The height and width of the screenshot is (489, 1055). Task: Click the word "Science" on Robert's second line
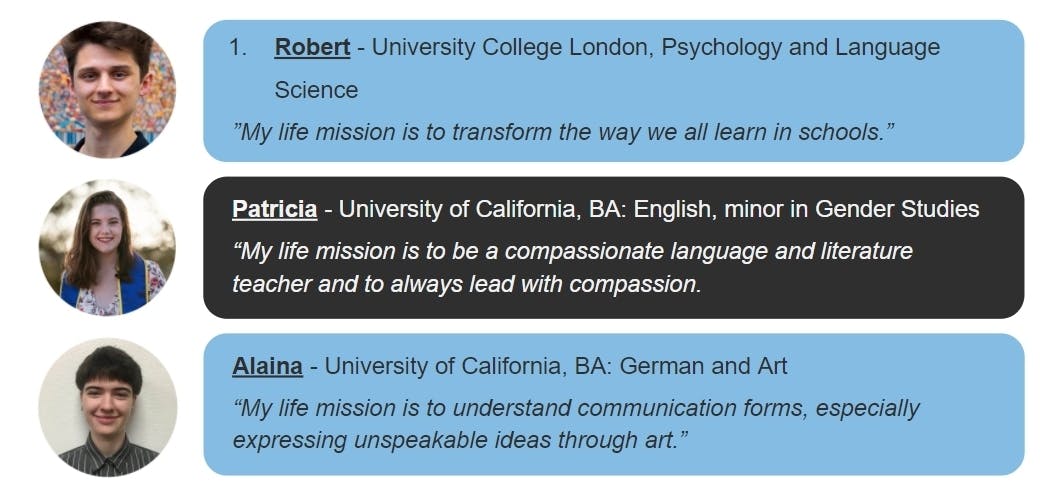[x=316, y=90]
